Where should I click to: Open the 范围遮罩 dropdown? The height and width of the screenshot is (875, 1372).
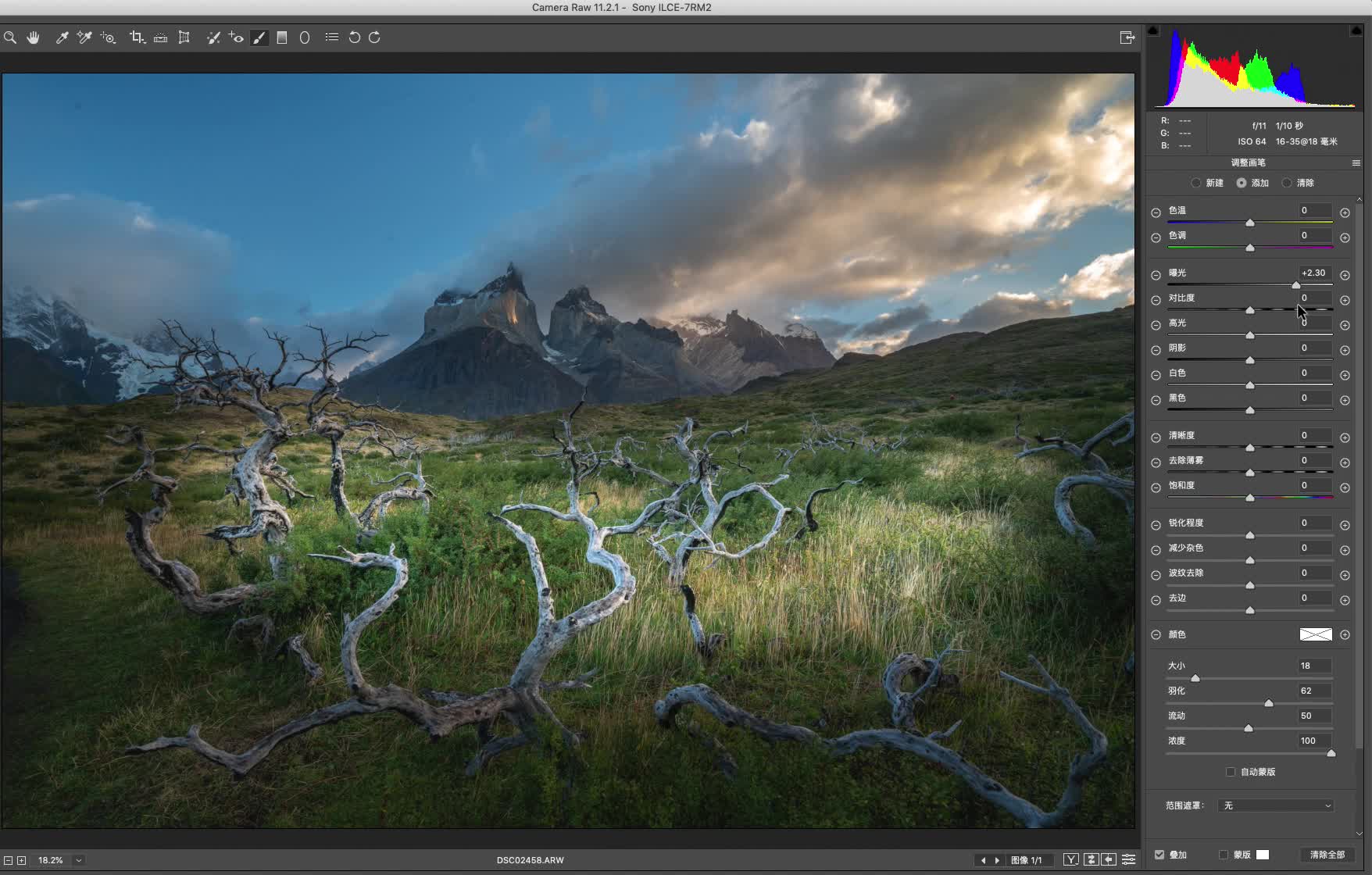1276,805
